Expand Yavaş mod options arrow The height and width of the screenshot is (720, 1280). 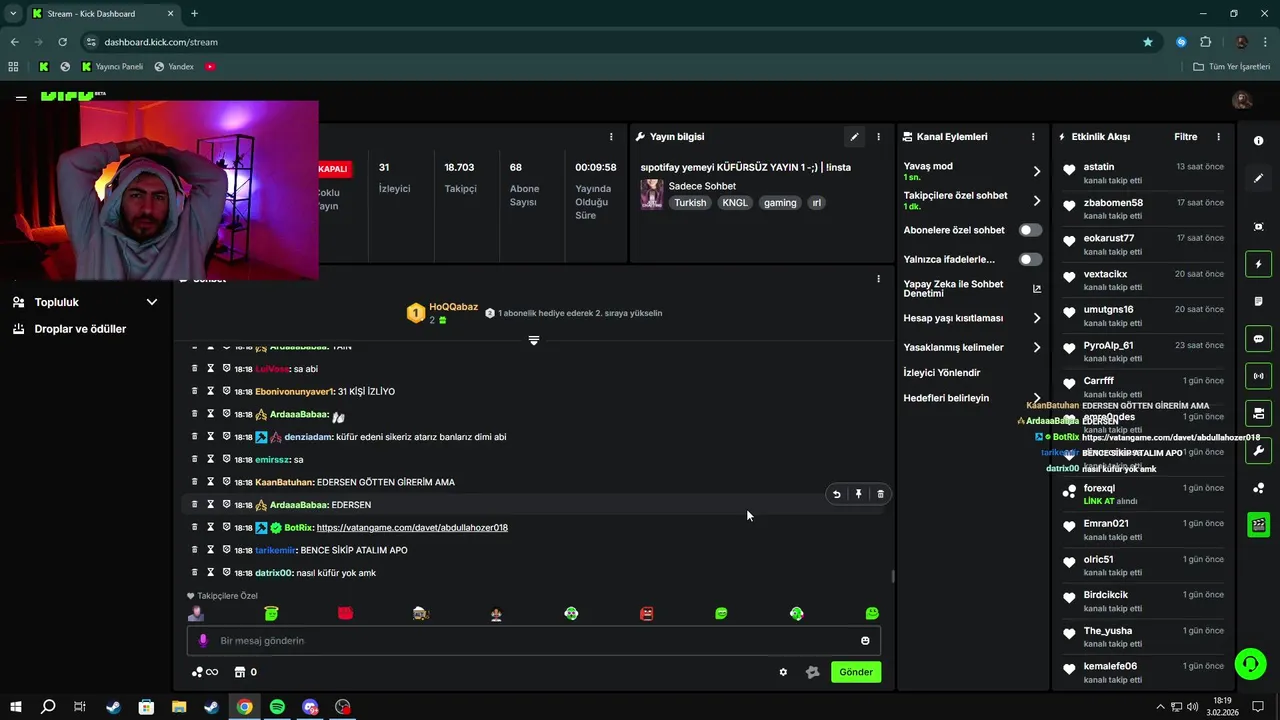[1036, 171]
